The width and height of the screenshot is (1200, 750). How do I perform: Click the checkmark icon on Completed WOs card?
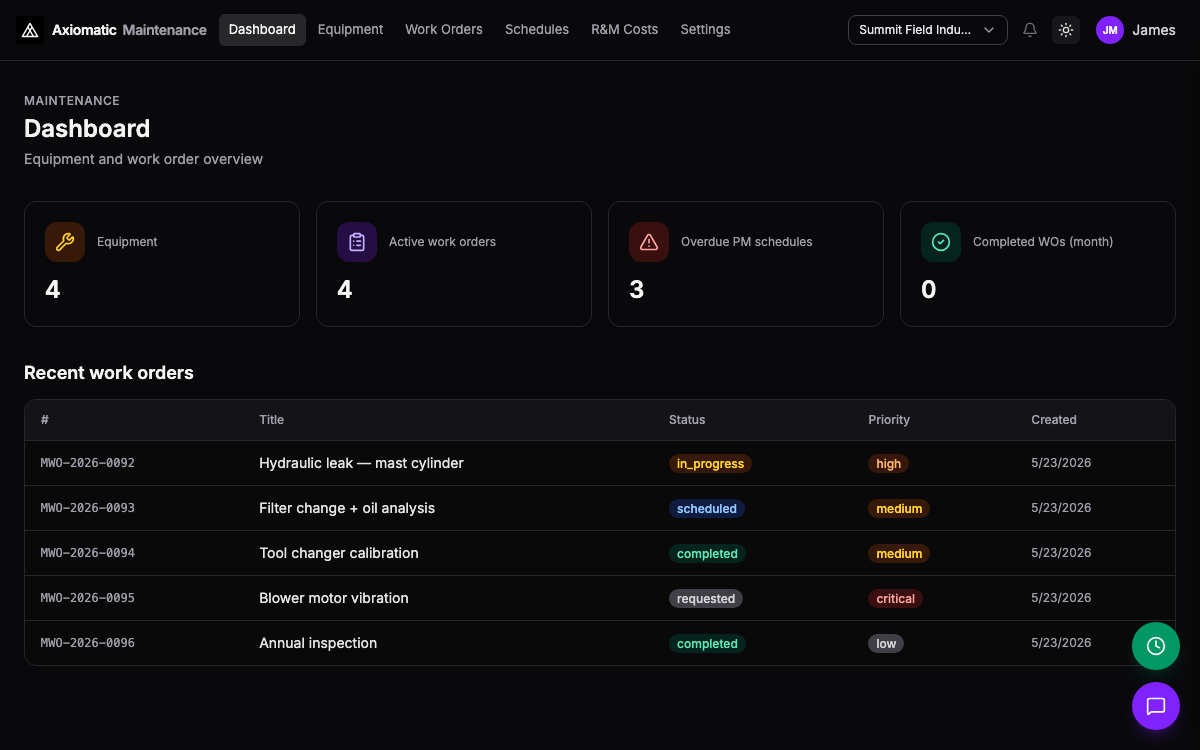click(941, 242)
